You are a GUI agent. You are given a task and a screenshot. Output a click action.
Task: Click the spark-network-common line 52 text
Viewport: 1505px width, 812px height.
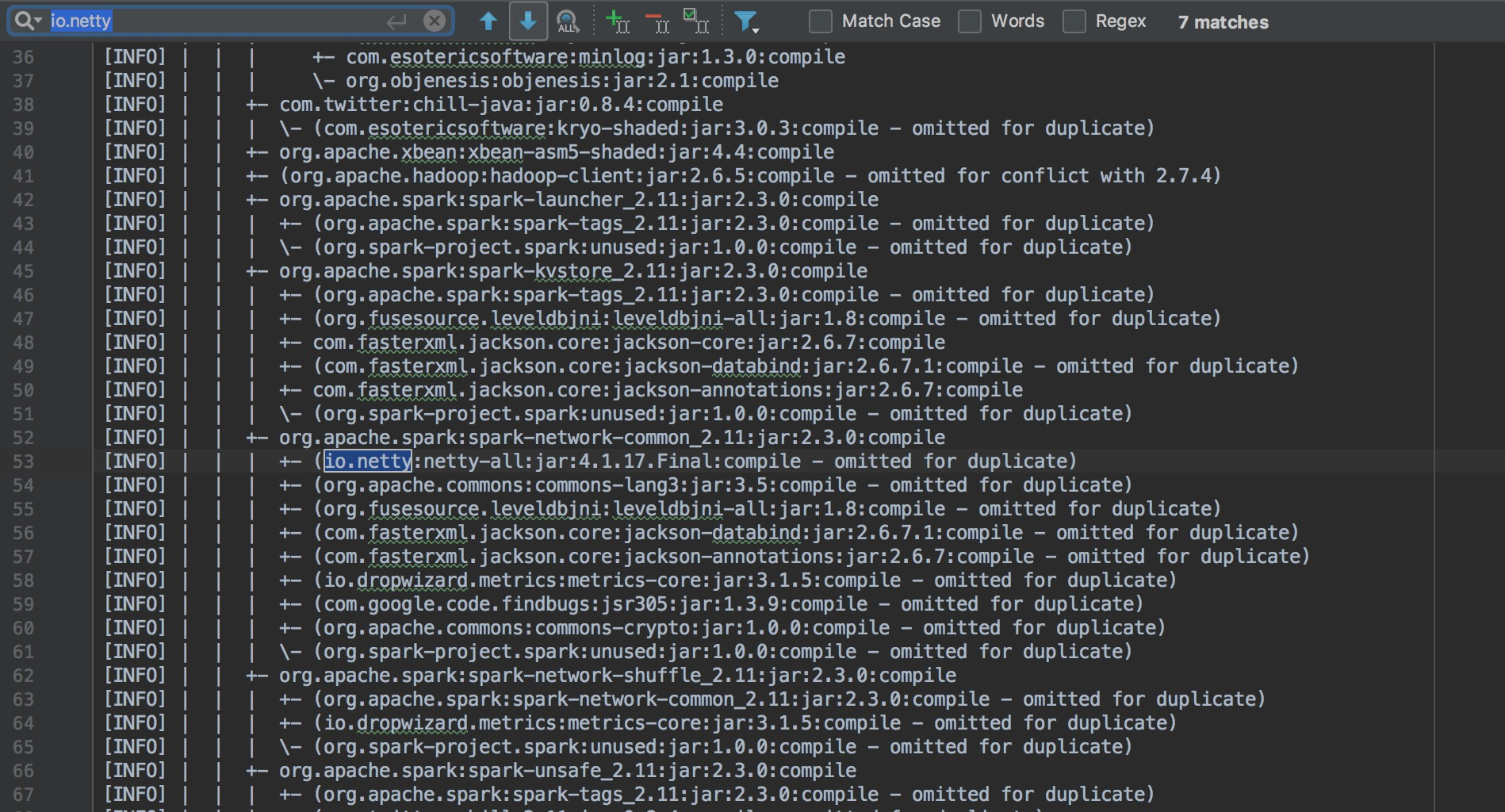click(612, 438)
